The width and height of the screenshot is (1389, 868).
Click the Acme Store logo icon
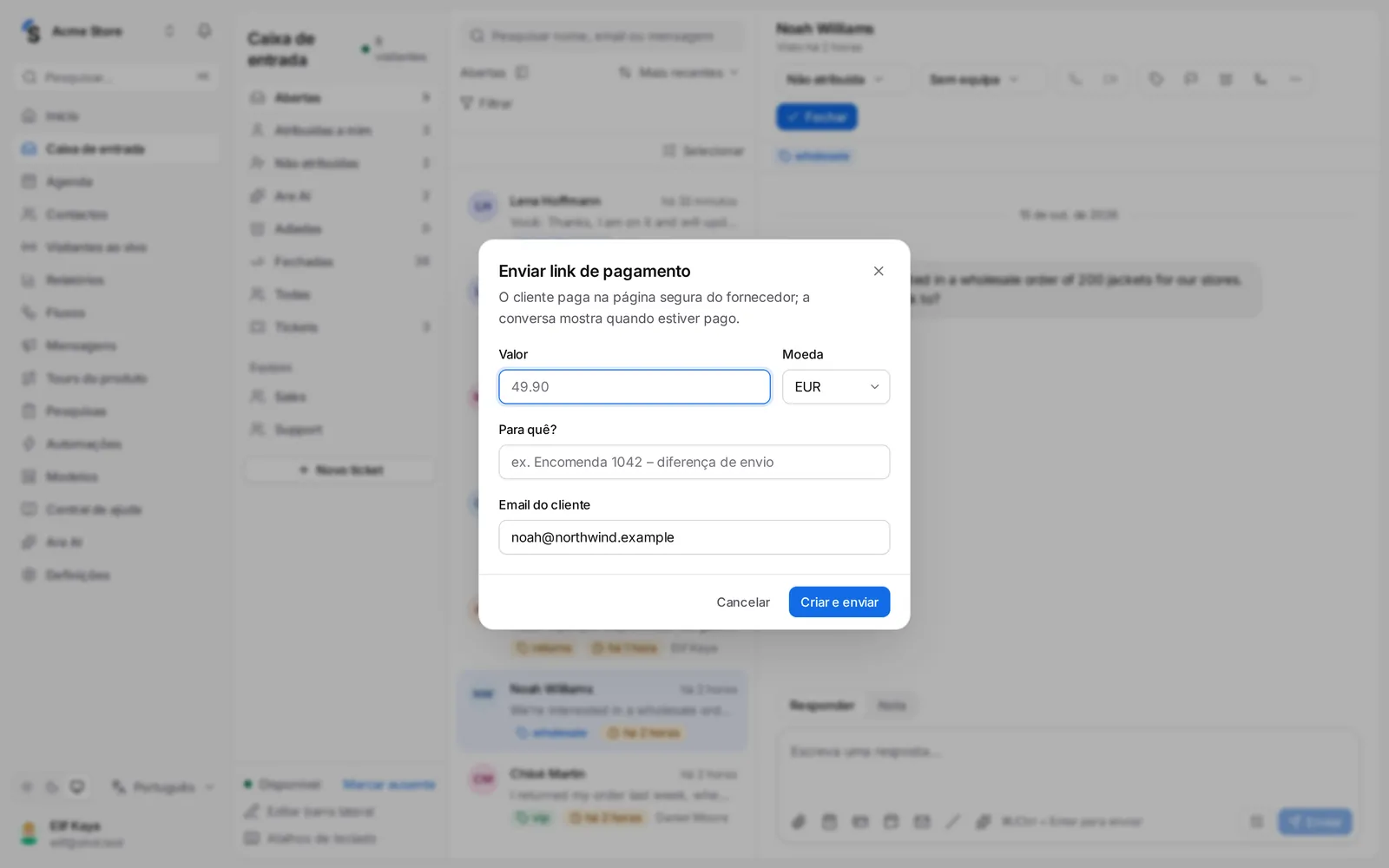pos(31,31)
